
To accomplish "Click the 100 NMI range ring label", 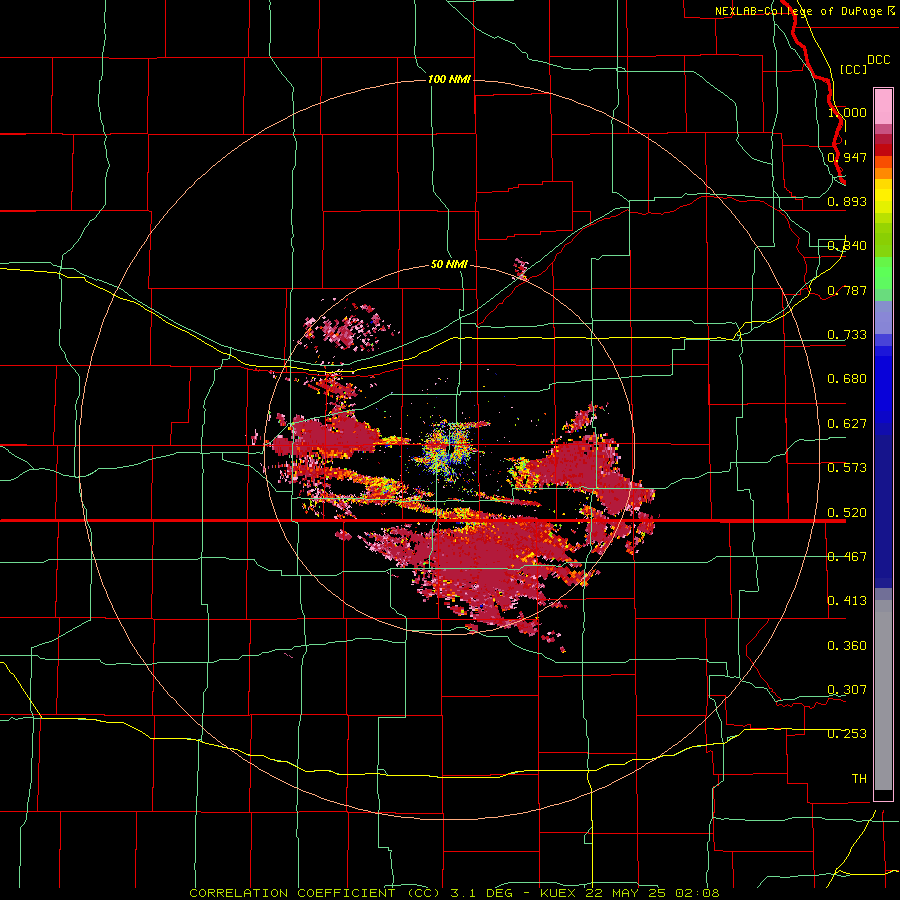I will click(449, 79).
